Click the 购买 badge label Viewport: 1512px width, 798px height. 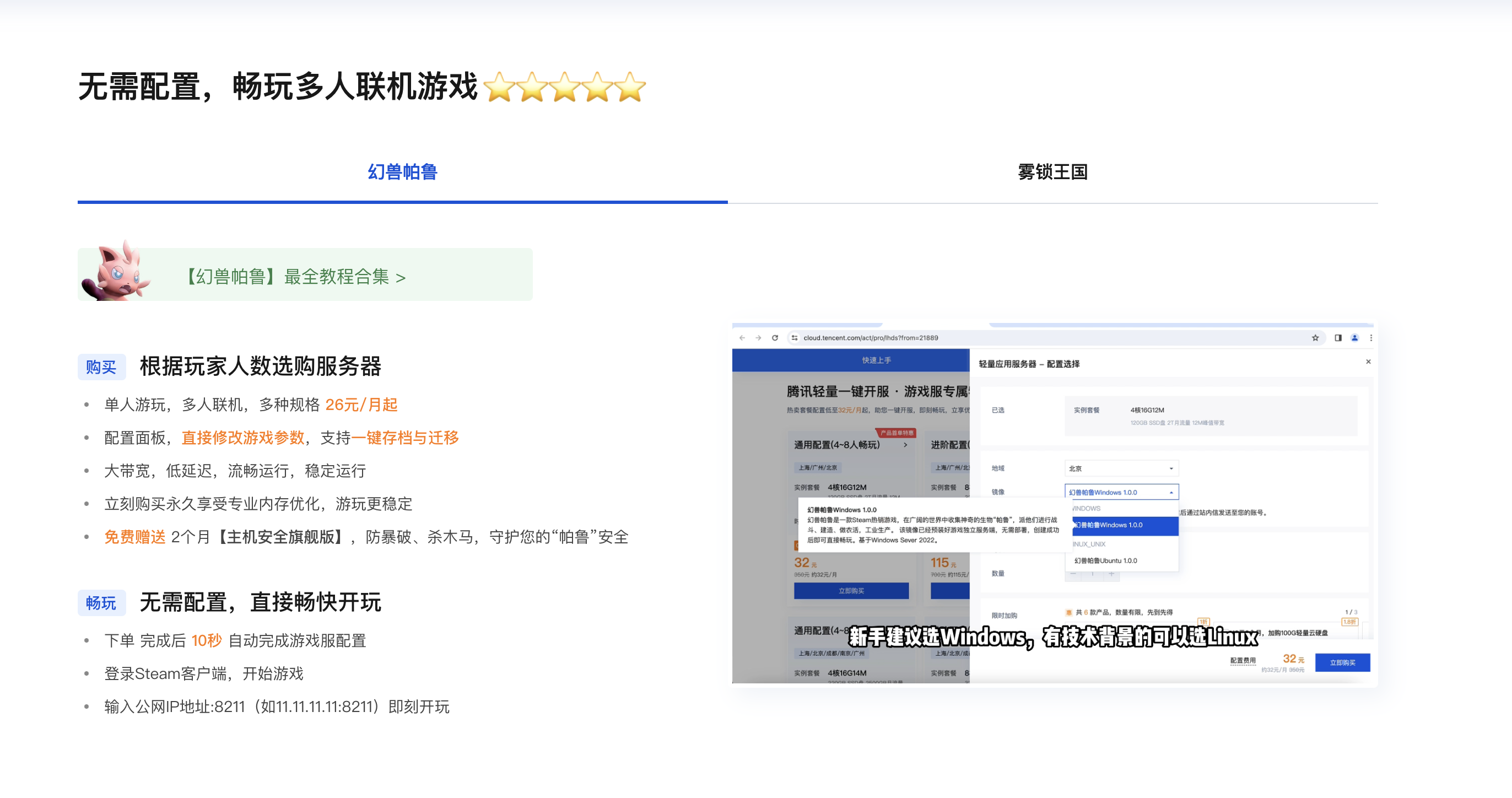tap(101, 367)
